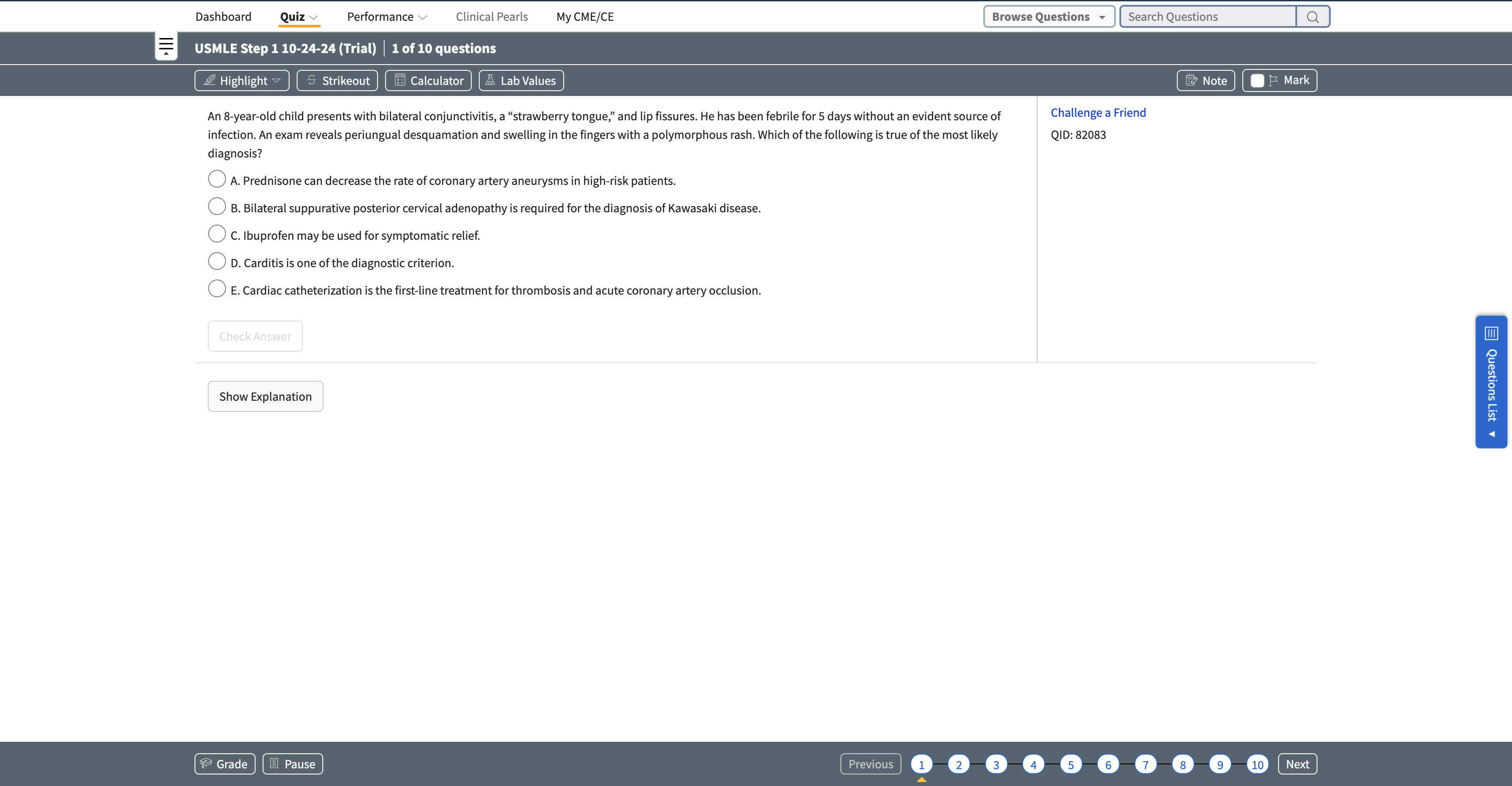Open the Calculator tool
1512x786 pixels.
[428, 81]
